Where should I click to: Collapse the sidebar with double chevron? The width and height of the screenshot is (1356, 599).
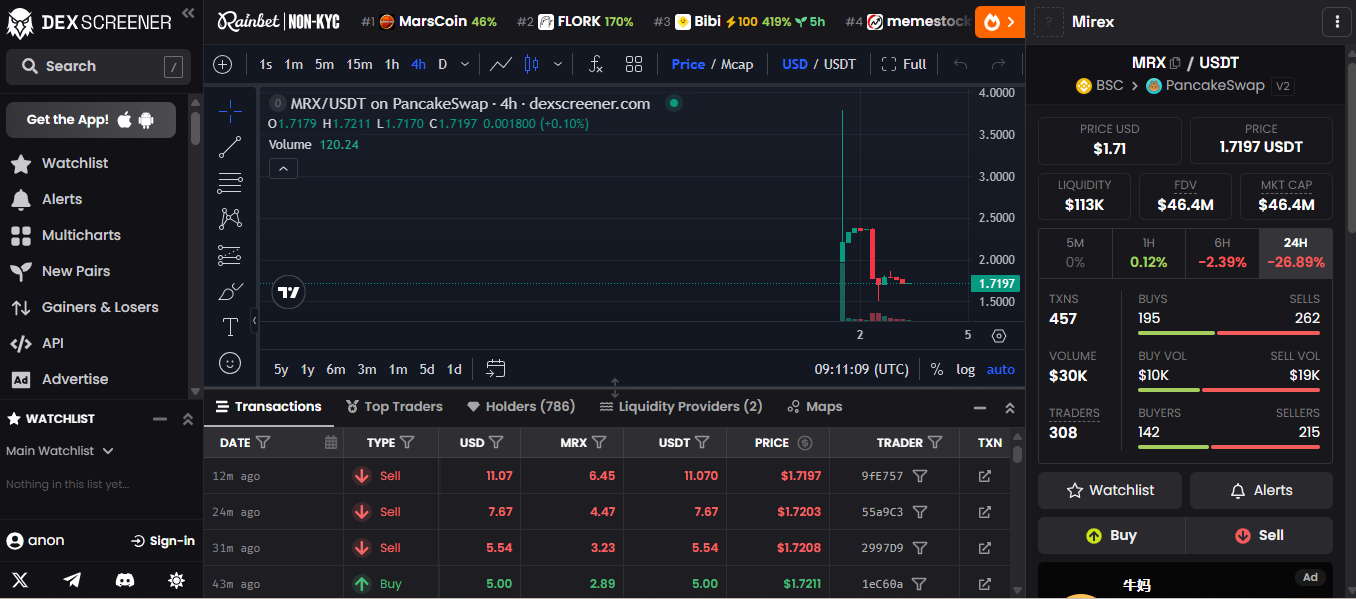188,13
